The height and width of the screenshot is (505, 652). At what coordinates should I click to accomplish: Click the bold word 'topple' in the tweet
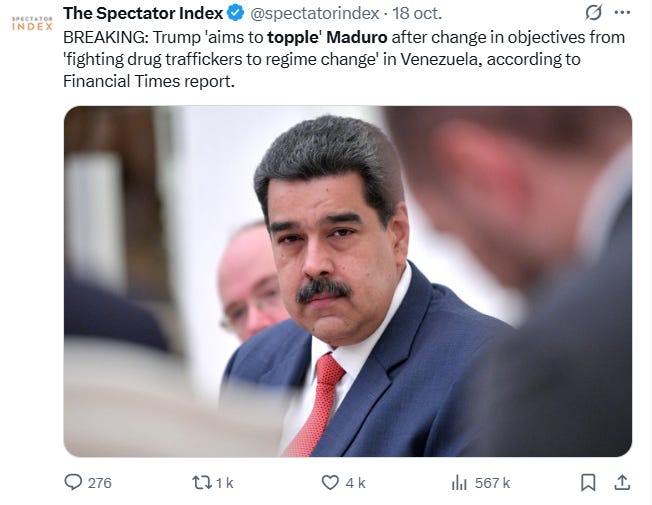point(293,37)
